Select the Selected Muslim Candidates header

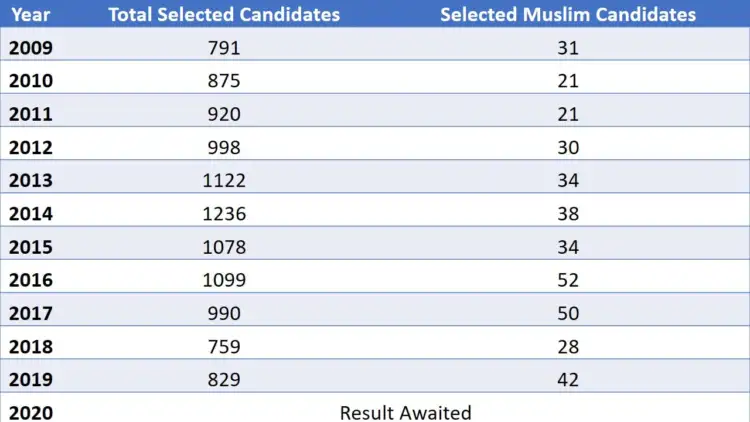[x=568, y=14]
